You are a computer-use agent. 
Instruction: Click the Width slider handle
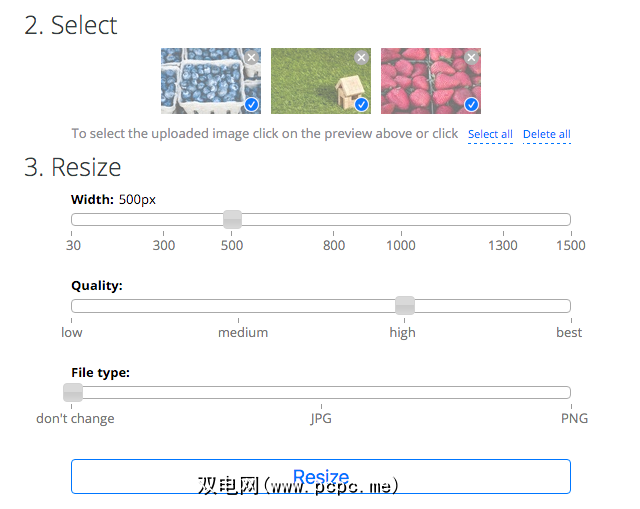232,220
